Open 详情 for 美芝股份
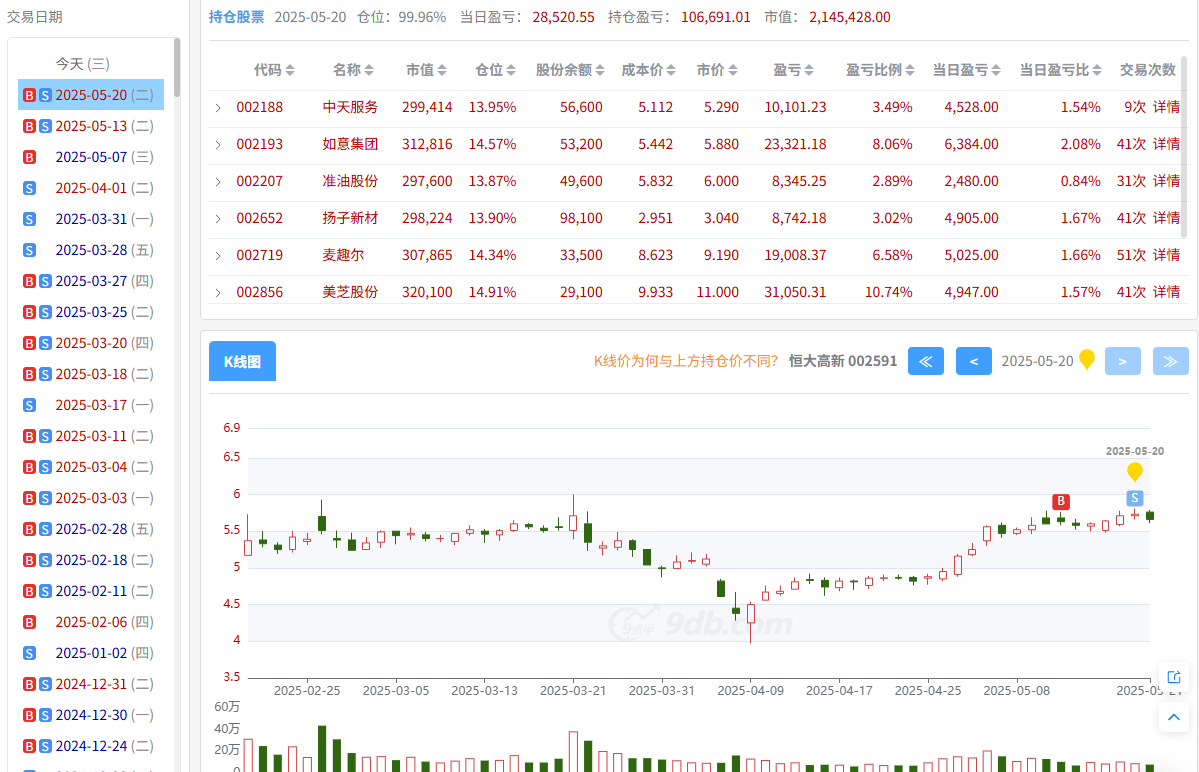The height and width of the screenshot is (772, 1199). coord(1166,293)
